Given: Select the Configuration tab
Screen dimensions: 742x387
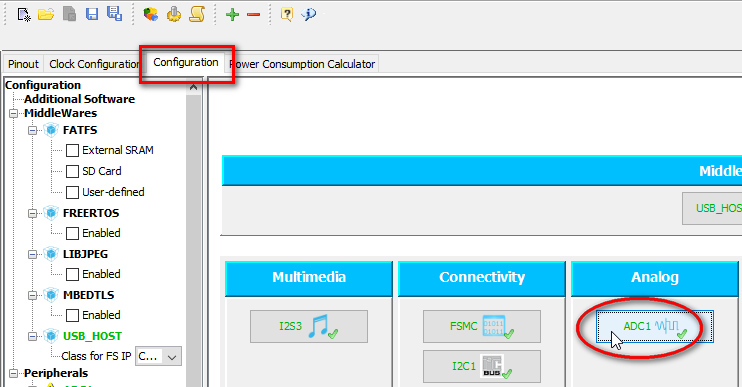Looking at the screenshot, I should pyautogui.click(x=186, y=62).
